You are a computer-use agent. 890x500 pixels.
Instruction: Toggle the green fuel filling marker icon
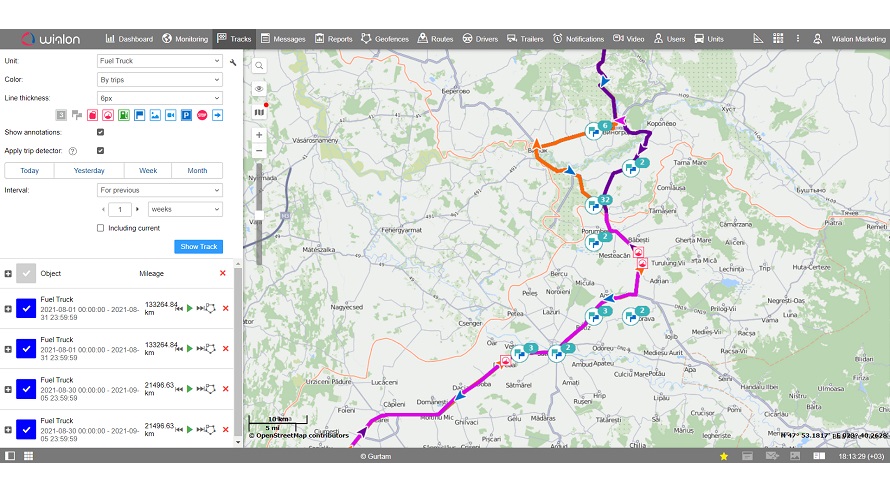point(124,115)
